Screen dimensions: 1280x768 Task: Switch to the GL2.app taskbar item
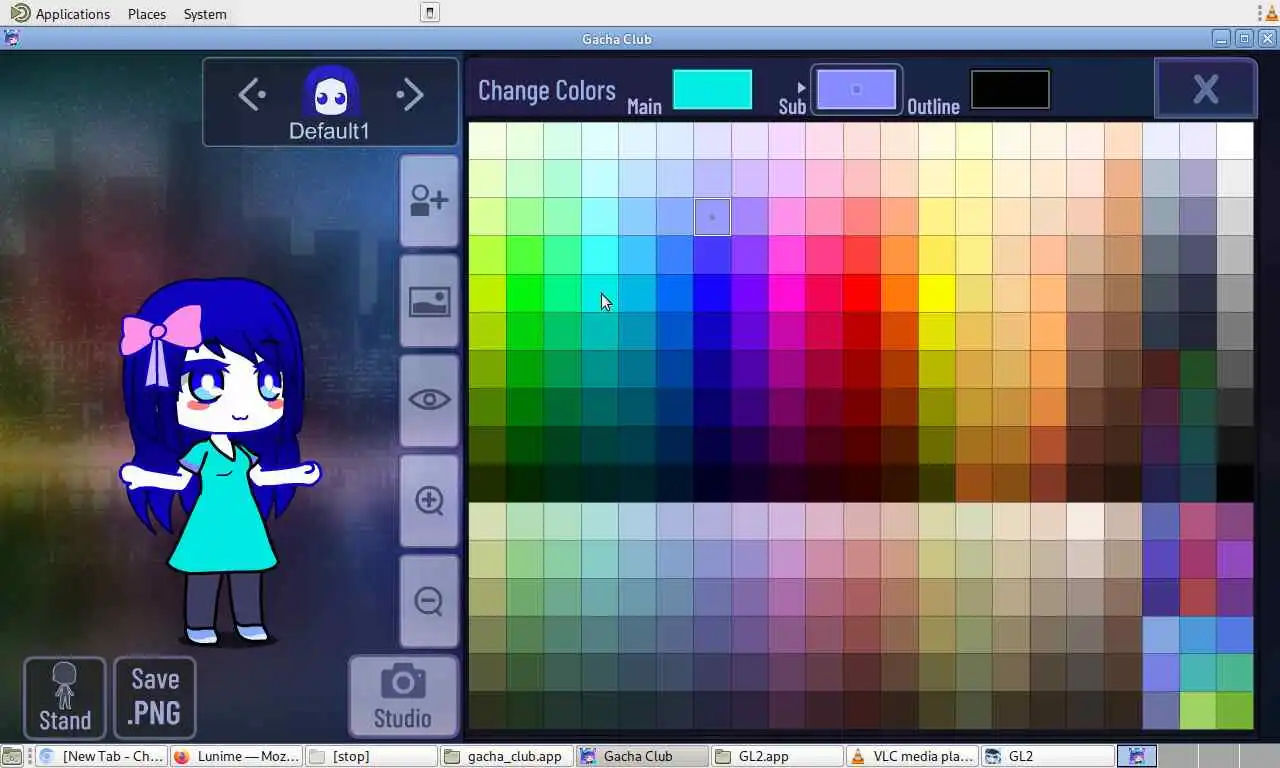click(777, 756)
